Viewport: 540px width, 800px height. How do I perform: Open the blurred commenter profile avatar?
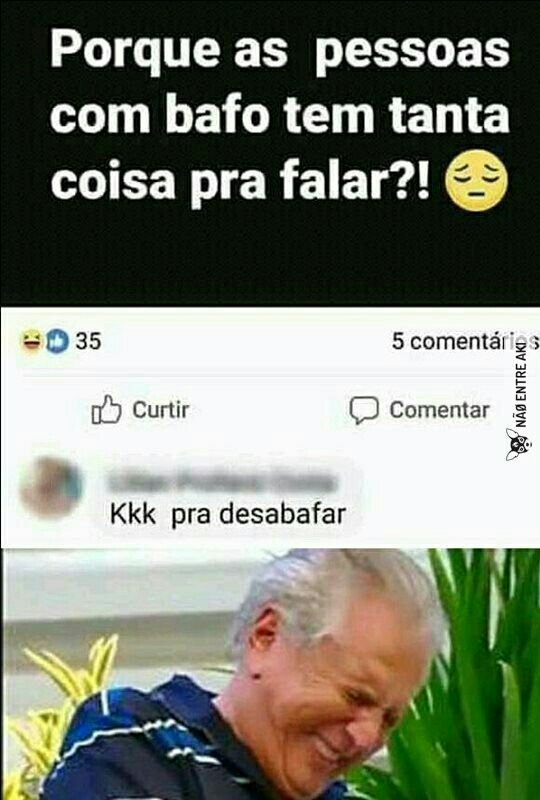52,487
